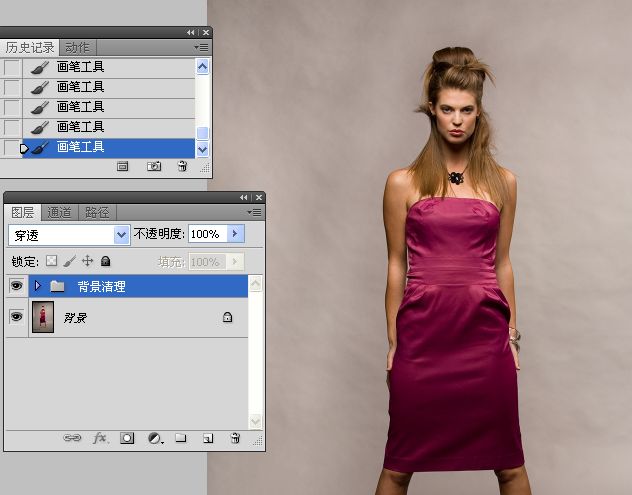This screenshot has width=632, height=495.
Task: Set history brush source on fourth 画笔工具 row
Action: 11,127
